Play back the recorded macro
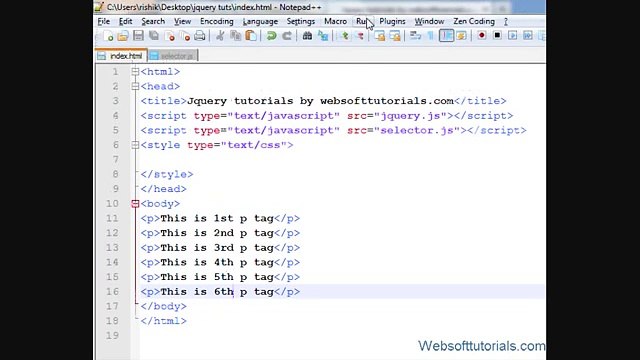The image size is (640, 360). click(x=513, y=36)
